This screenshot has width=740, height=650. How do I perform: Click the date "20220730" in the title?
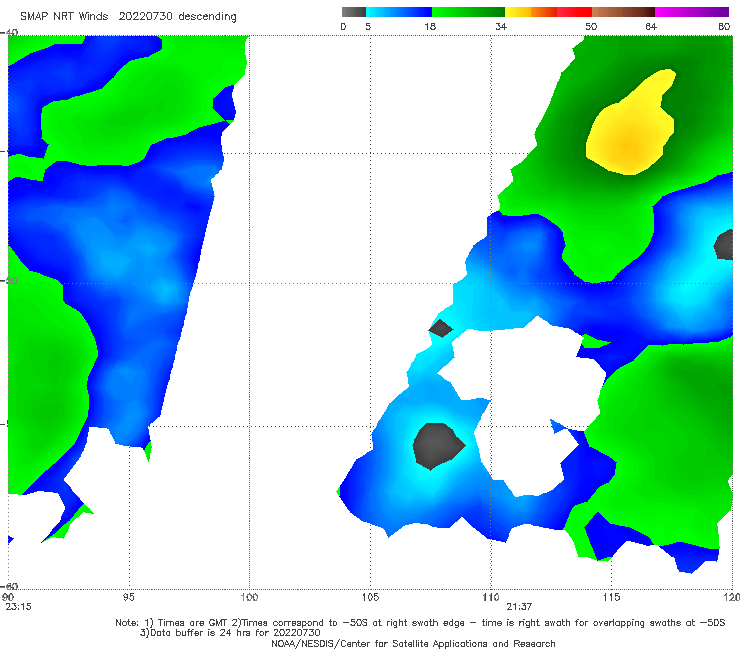coord(145,17)
